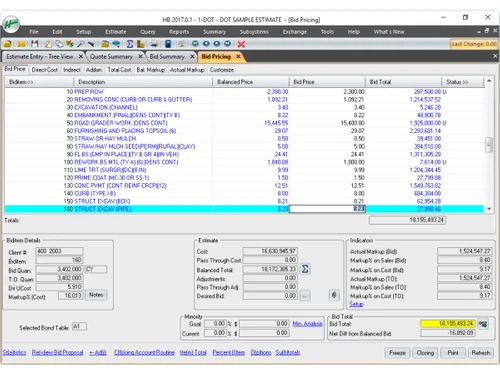Click the grid scroll down arrow
The height and width of the screenshot is (375, 500).
[489, 209]
